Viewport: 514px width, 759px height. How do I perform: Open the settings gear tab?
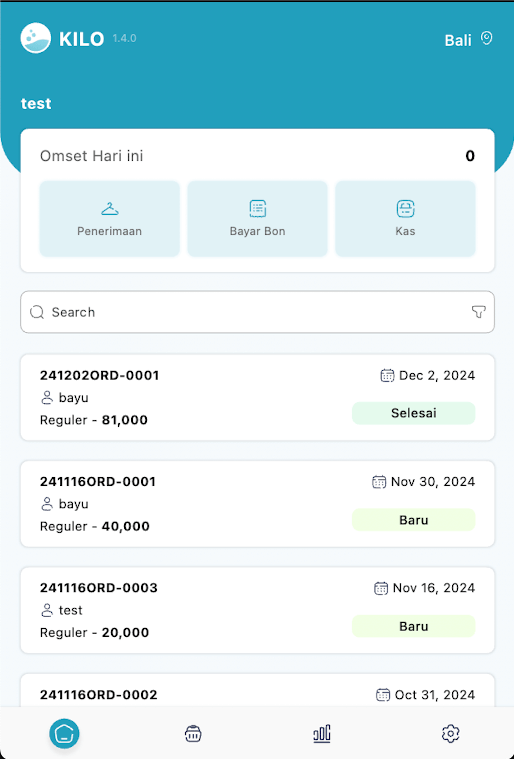coord(450,733)
